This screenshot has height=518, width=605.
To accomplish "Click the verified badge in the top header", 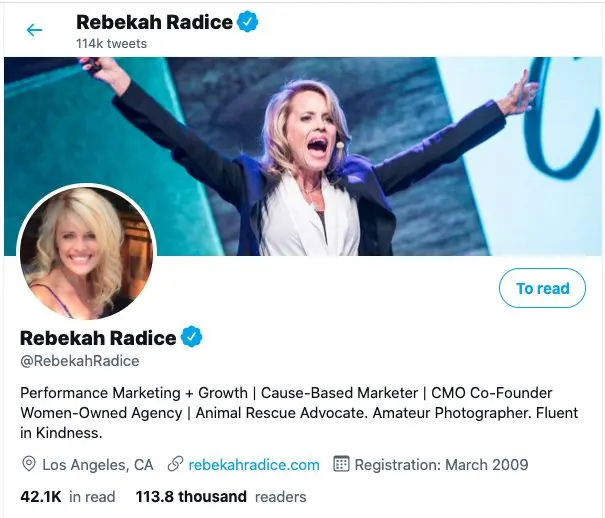I will (248, 21).
